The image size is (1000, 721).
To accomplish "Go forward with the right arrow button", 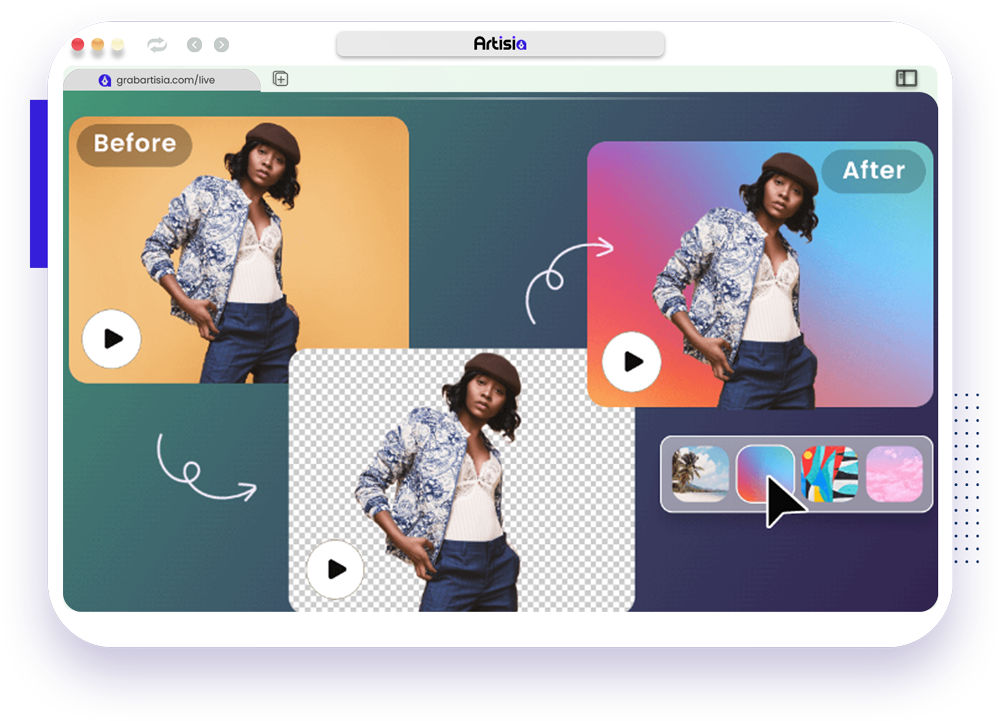I will point(221,45).
